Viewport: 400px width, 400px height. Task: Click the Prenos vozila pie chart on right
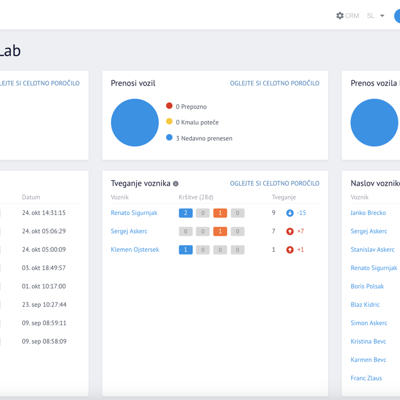pyautogui.click(x=374, y=122)
